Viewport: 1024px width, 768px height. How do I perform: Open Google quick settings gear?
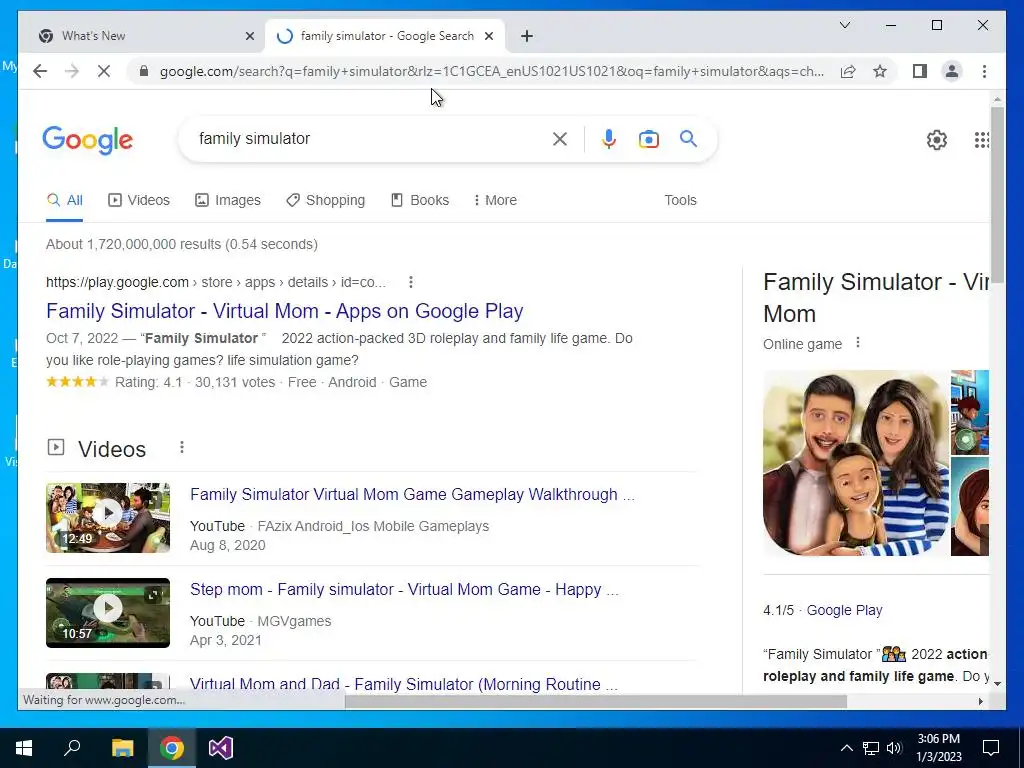click(x=936, y=139)
